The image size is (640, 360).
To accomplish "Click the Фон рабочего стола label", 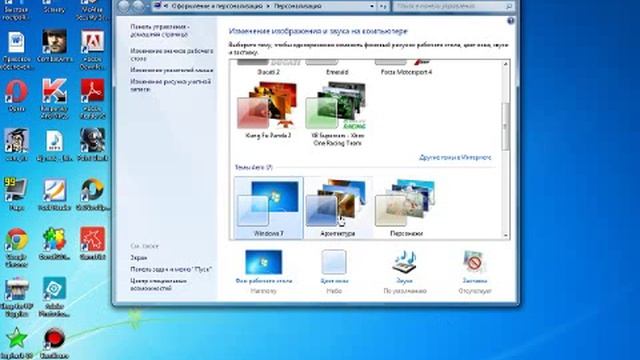I will 264,281.
